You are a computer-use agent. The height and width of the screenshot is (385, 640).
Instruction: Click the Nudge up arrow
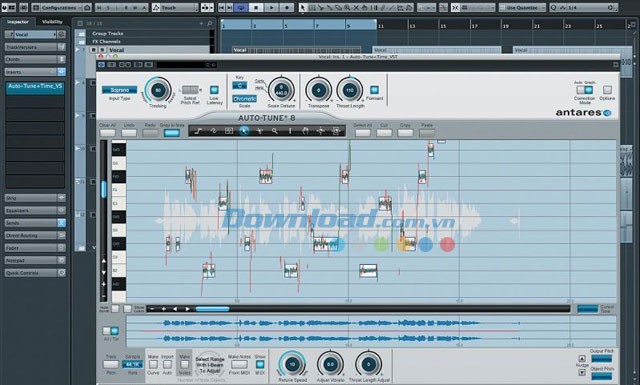click(582, 358)
